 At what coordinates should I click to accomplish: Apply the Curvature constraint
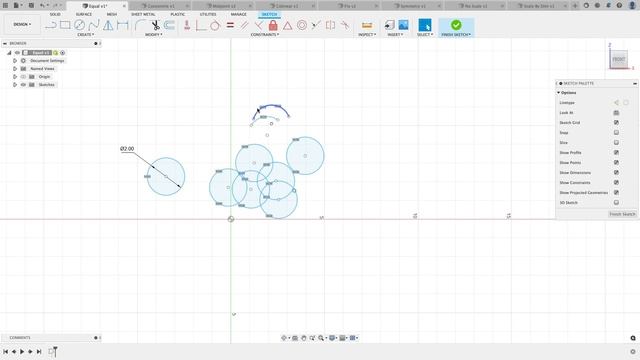click(x=345, y=25)
